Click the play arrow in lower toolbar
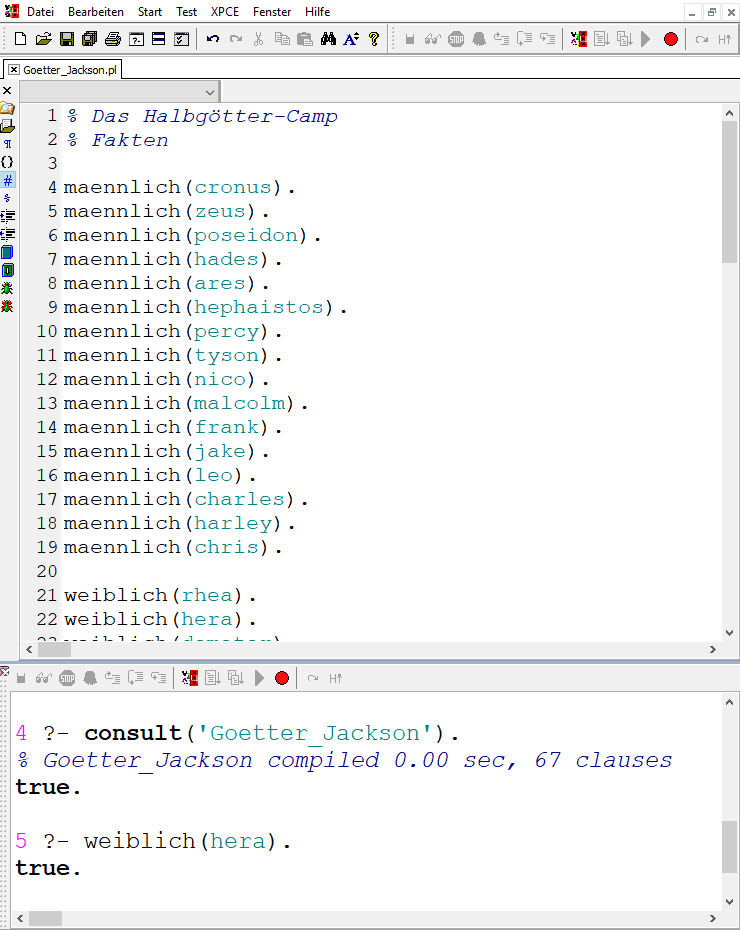This screenshot has width=740, height=930. coord(259,678)
